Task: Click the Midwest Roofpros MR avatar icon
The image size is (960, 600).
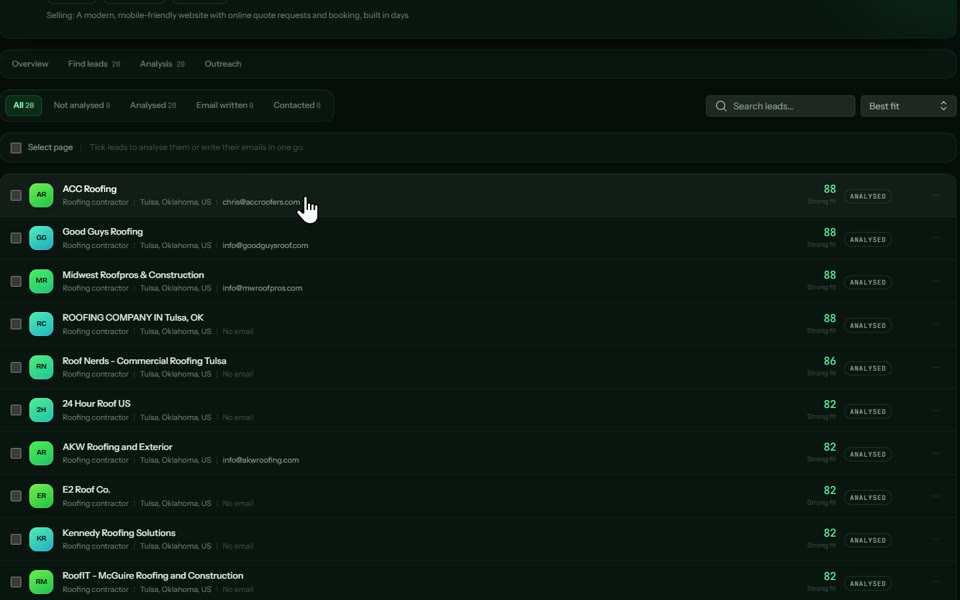Action: coord(41,281)
